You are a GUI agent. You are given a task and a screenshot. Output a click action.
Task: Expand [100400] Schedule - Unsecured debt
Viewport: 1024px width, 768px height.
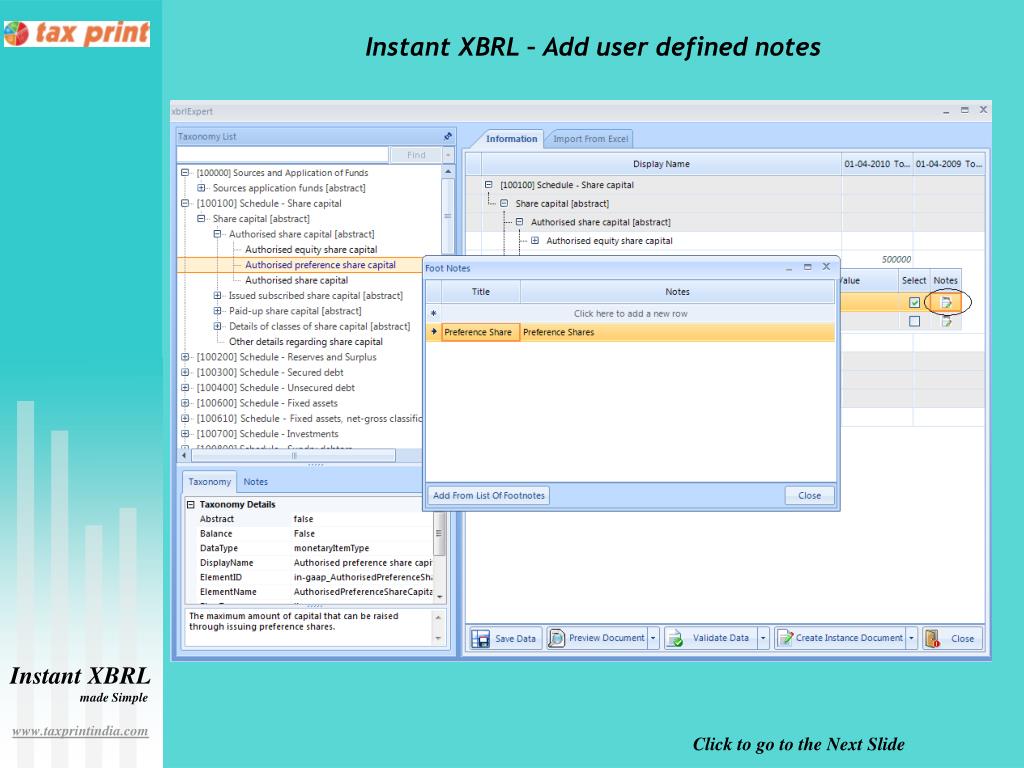coord(185,387)
